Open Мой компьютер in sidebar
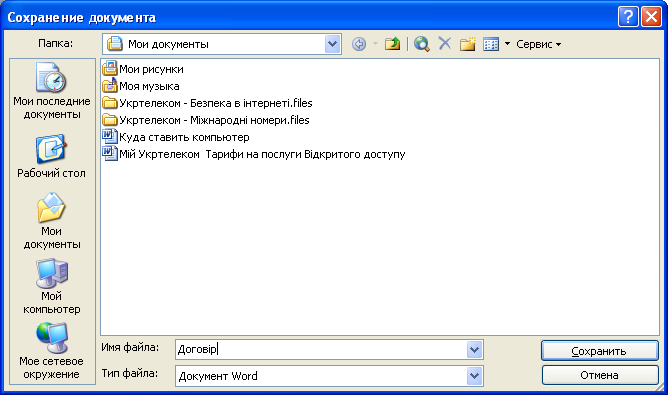Image resolution: width=668 pixels, height=395 pixels. [x=52, y=286]
